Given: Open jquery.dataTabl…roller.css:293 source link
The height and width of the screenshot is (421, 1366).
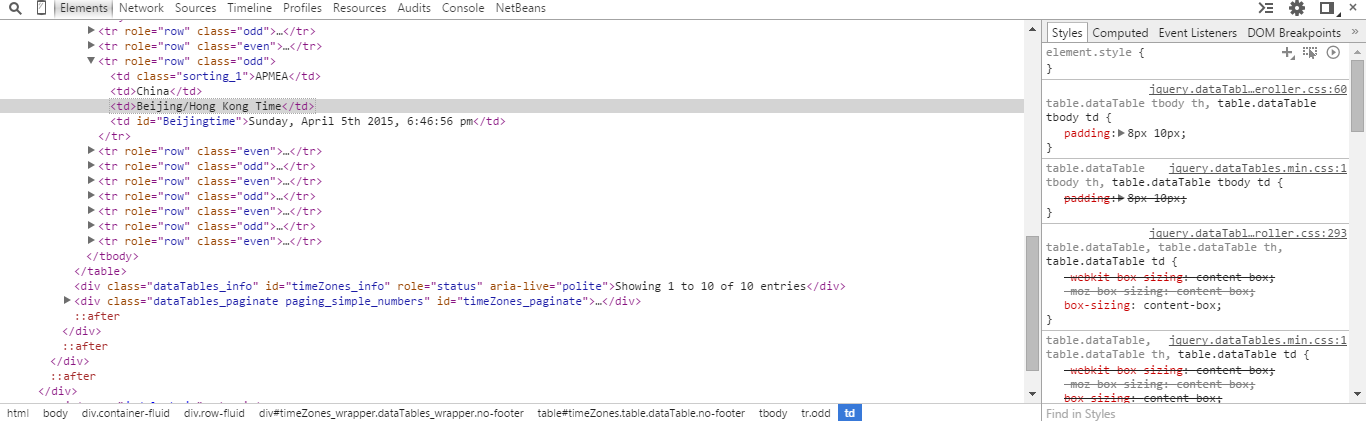Looking at the screenshot, I should point(1248,233).
